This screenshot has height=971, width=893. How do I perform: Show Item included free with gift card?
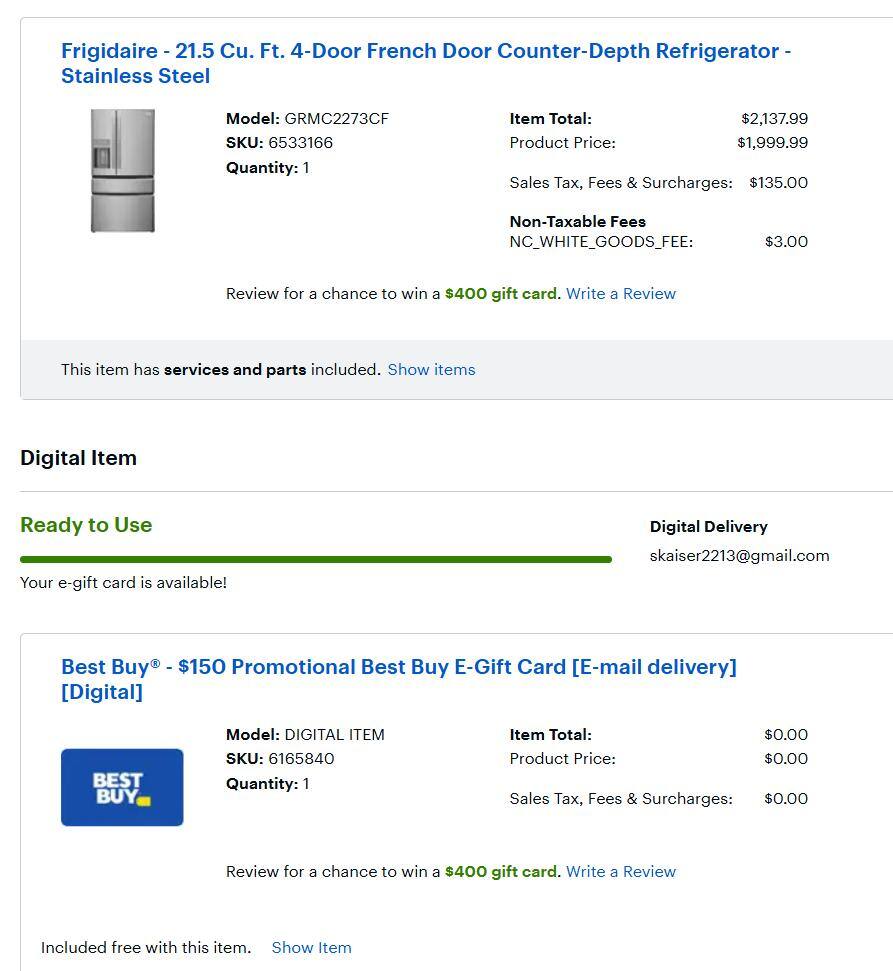(x=311, y=947)
